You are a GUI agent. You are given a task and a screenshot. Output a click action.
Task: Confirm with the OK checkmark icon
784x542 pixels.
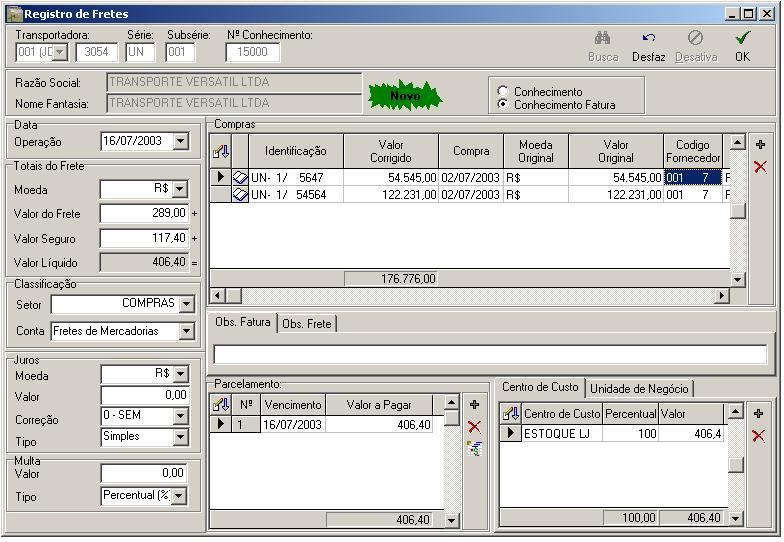click(741, 39)
